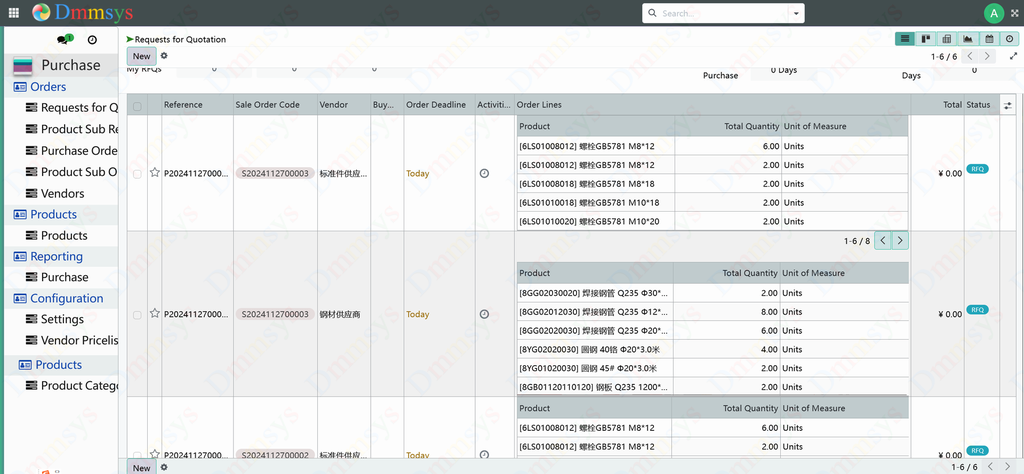
Task: Check the 标准件供应 S2024112700003 row checkbox
Action: pos(137,174)
